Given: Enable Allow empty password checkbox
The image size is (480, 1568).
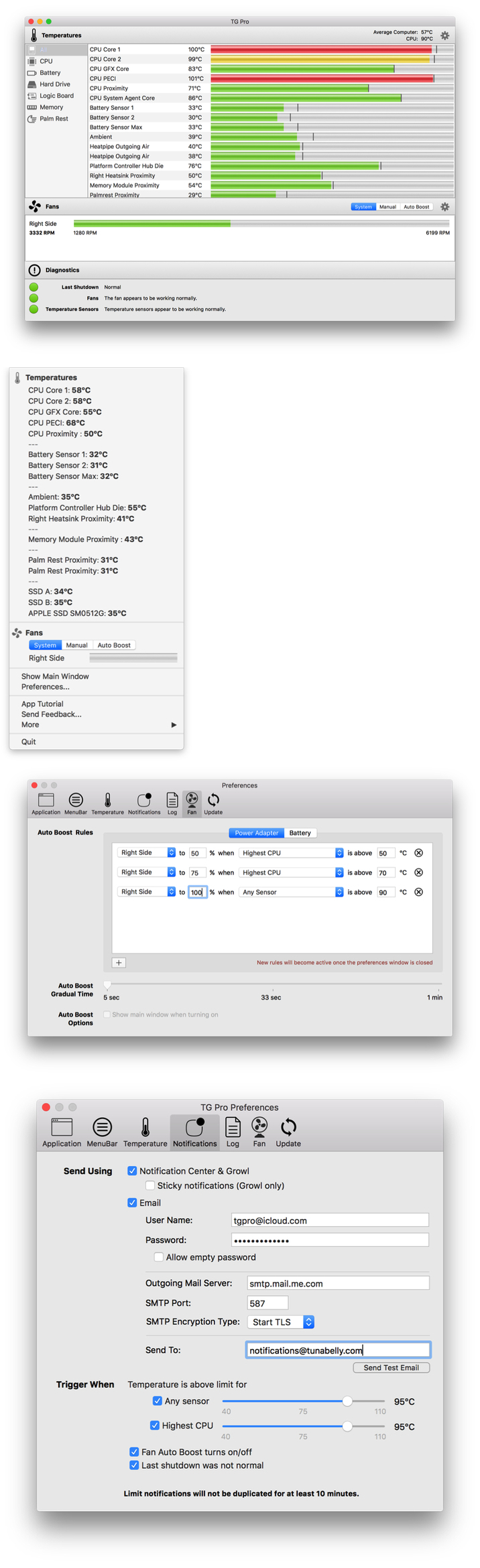Looking at the screenshot, I should 159,1257.
